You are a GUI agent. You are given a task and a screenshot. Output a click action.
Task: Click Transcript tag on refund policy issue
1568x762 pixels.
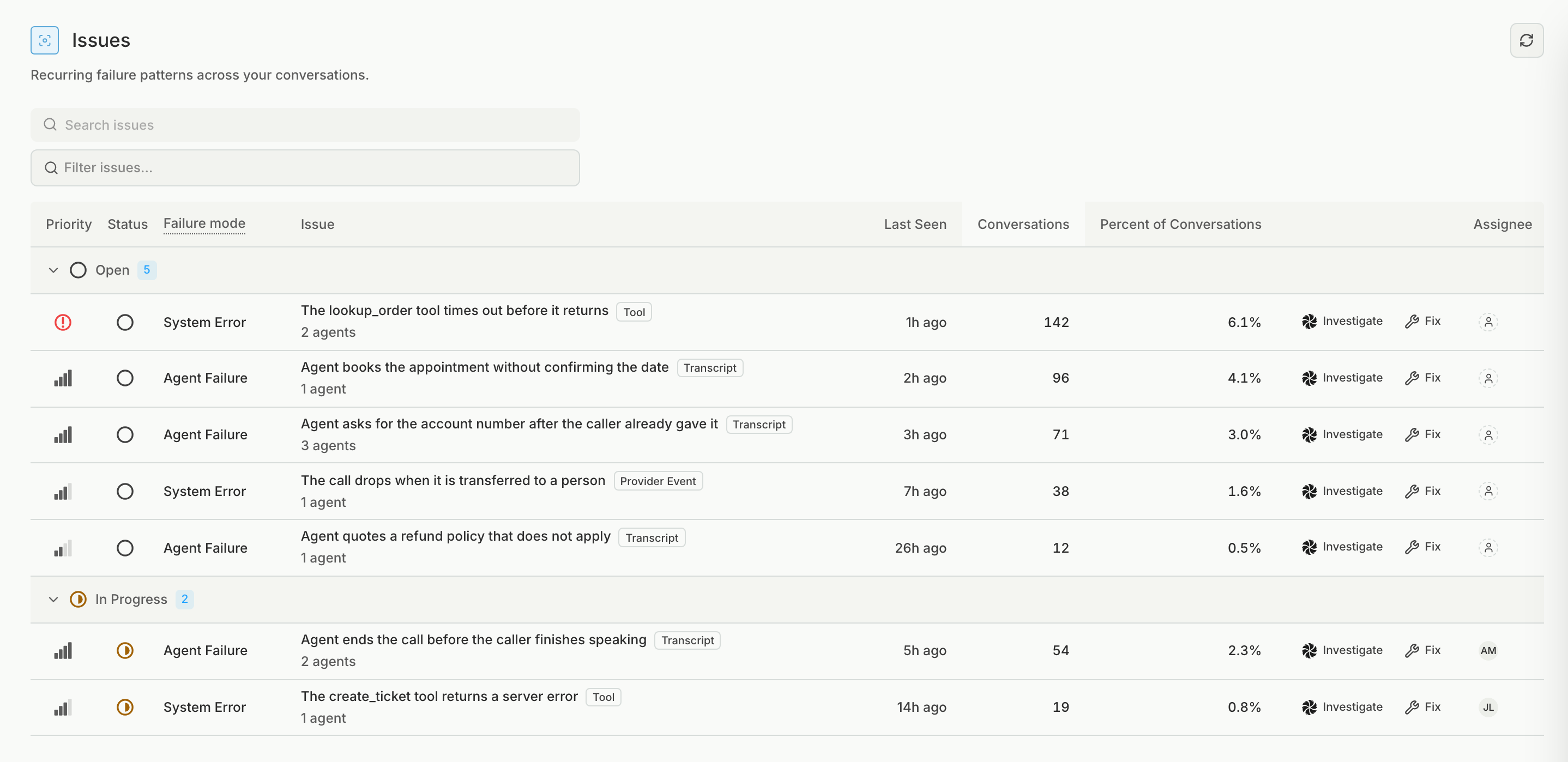point(652,538)
